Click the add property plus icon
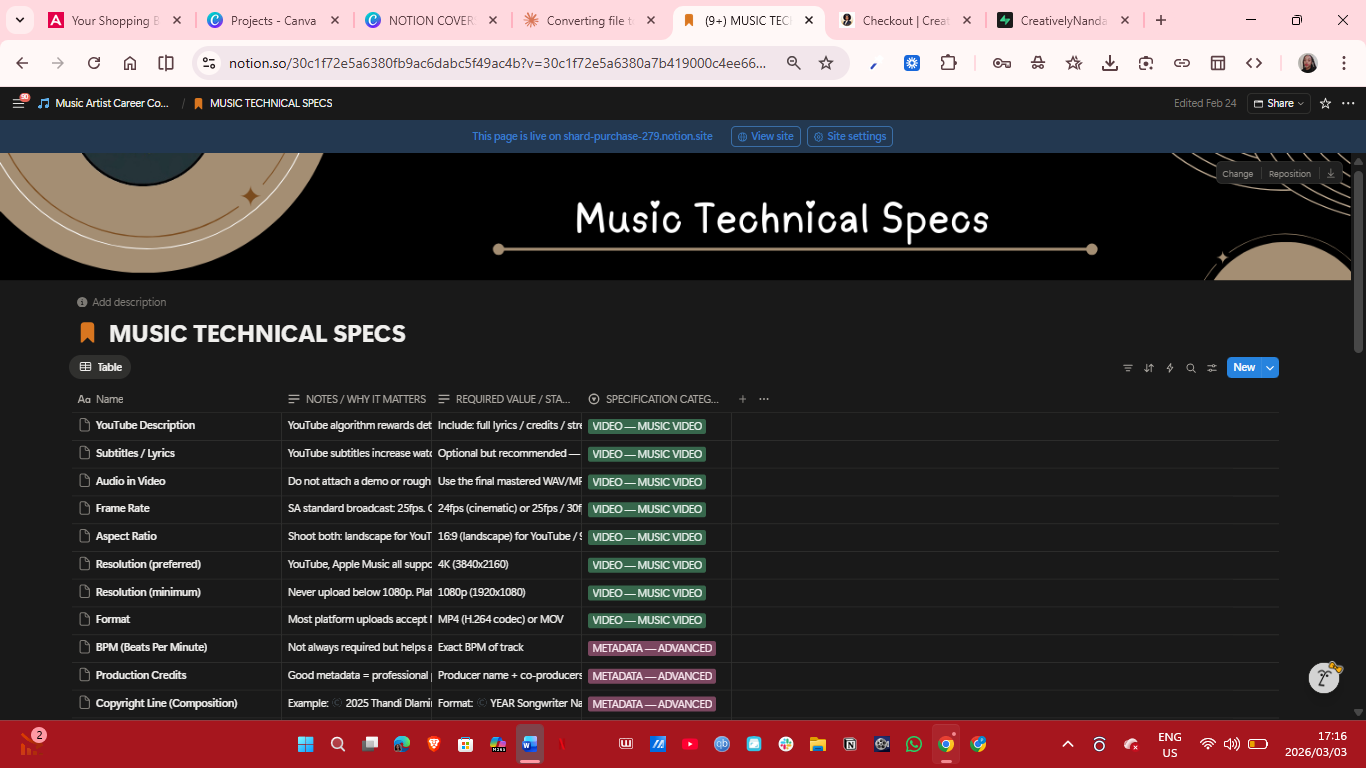The width and height of the screenshot is (1366, 768). [743, 399]
